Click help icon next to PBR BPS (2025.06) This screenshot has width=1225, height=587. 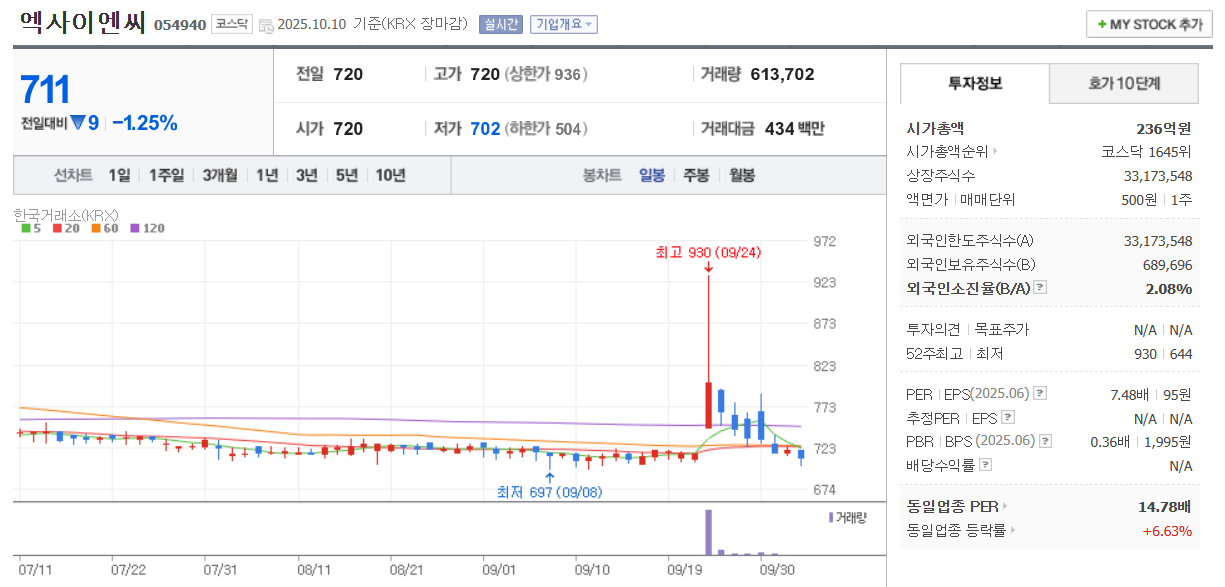click(x=1045, y=441)
